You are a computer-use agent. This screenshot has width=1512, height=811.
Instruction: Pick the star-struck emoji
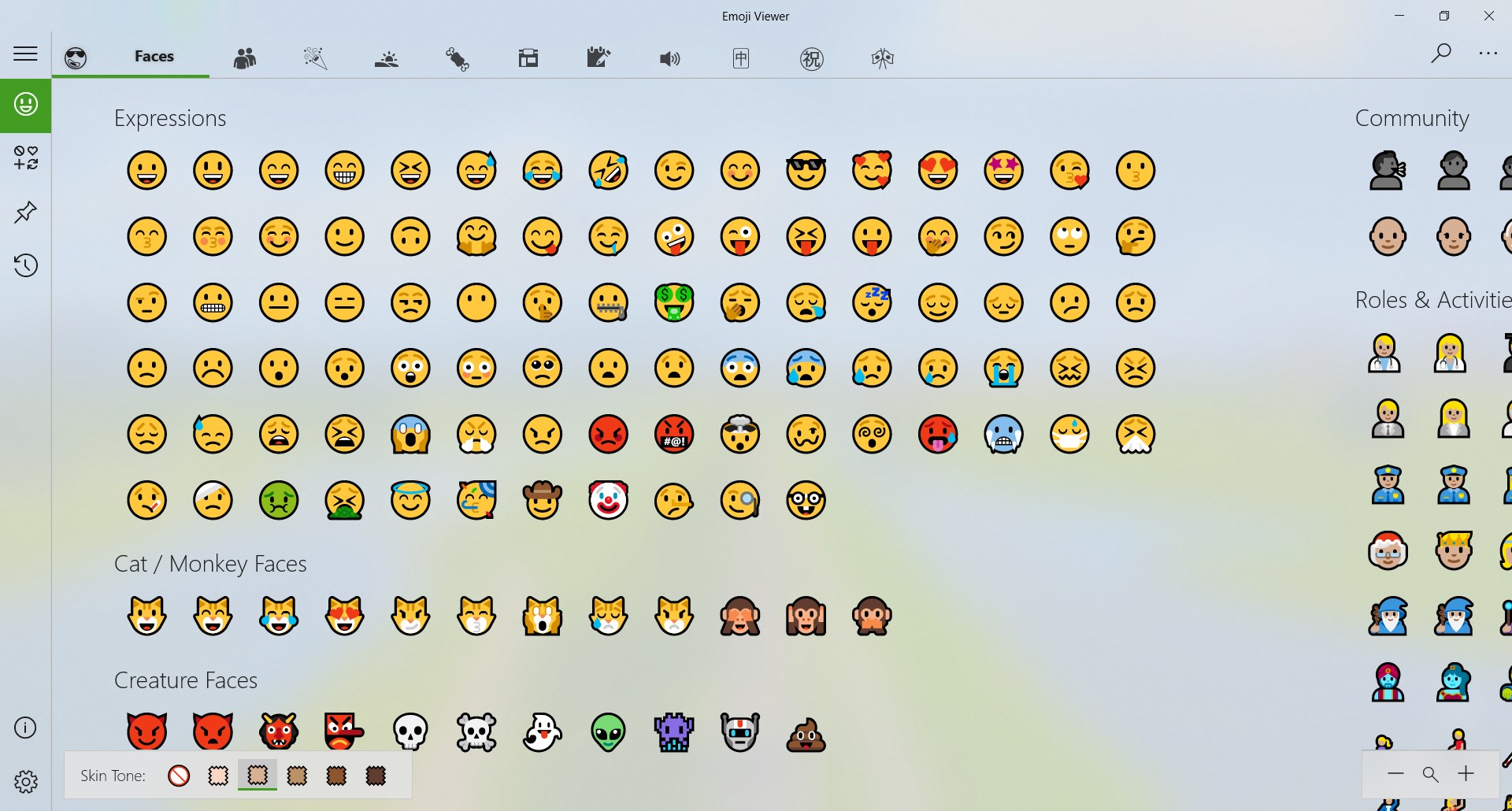(1004, 170)
